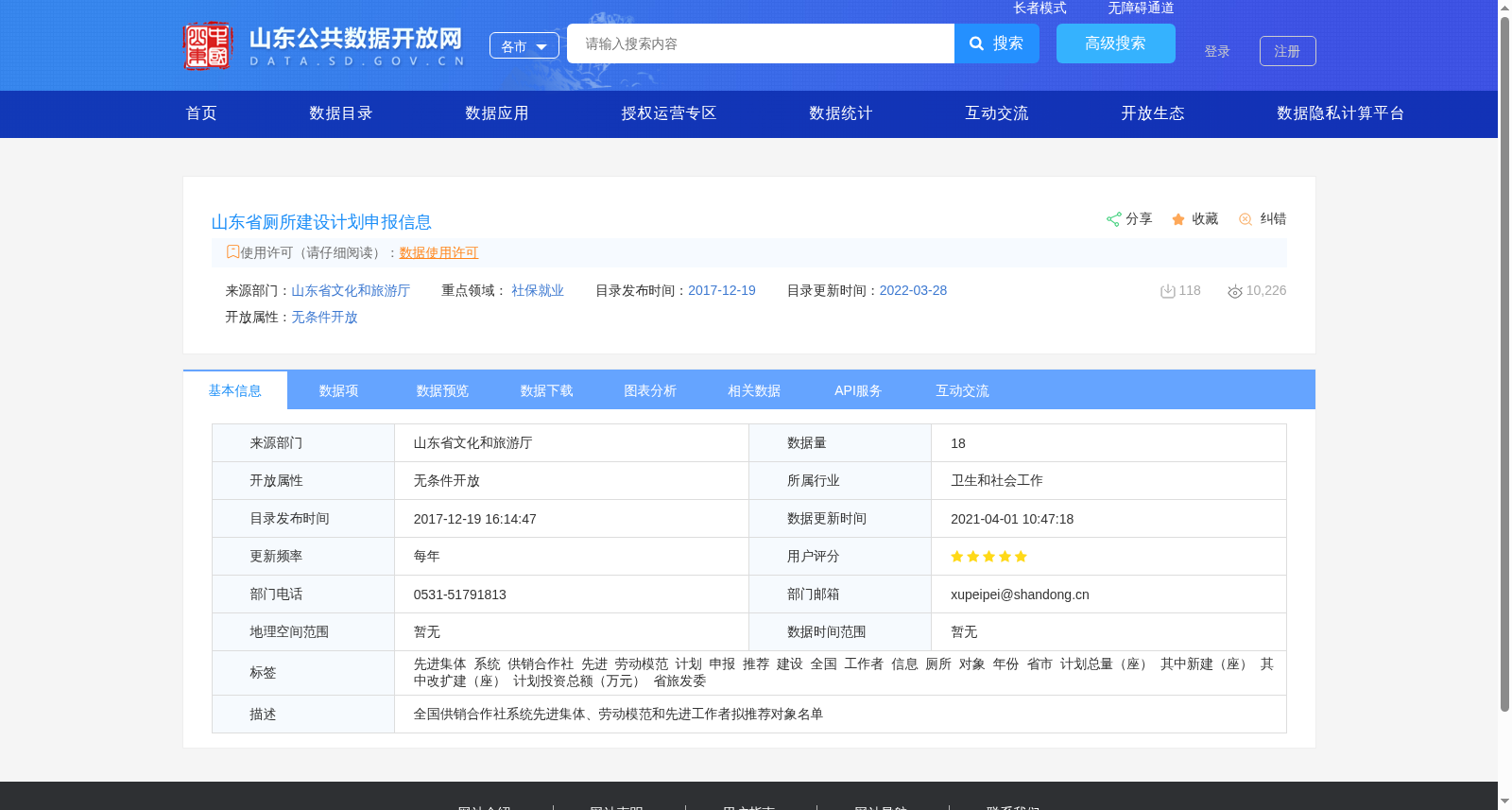Click the email xupeipei@shandong.cn cell
The width and height of the screenshot is (1512, 810).
pos(1108,595)
